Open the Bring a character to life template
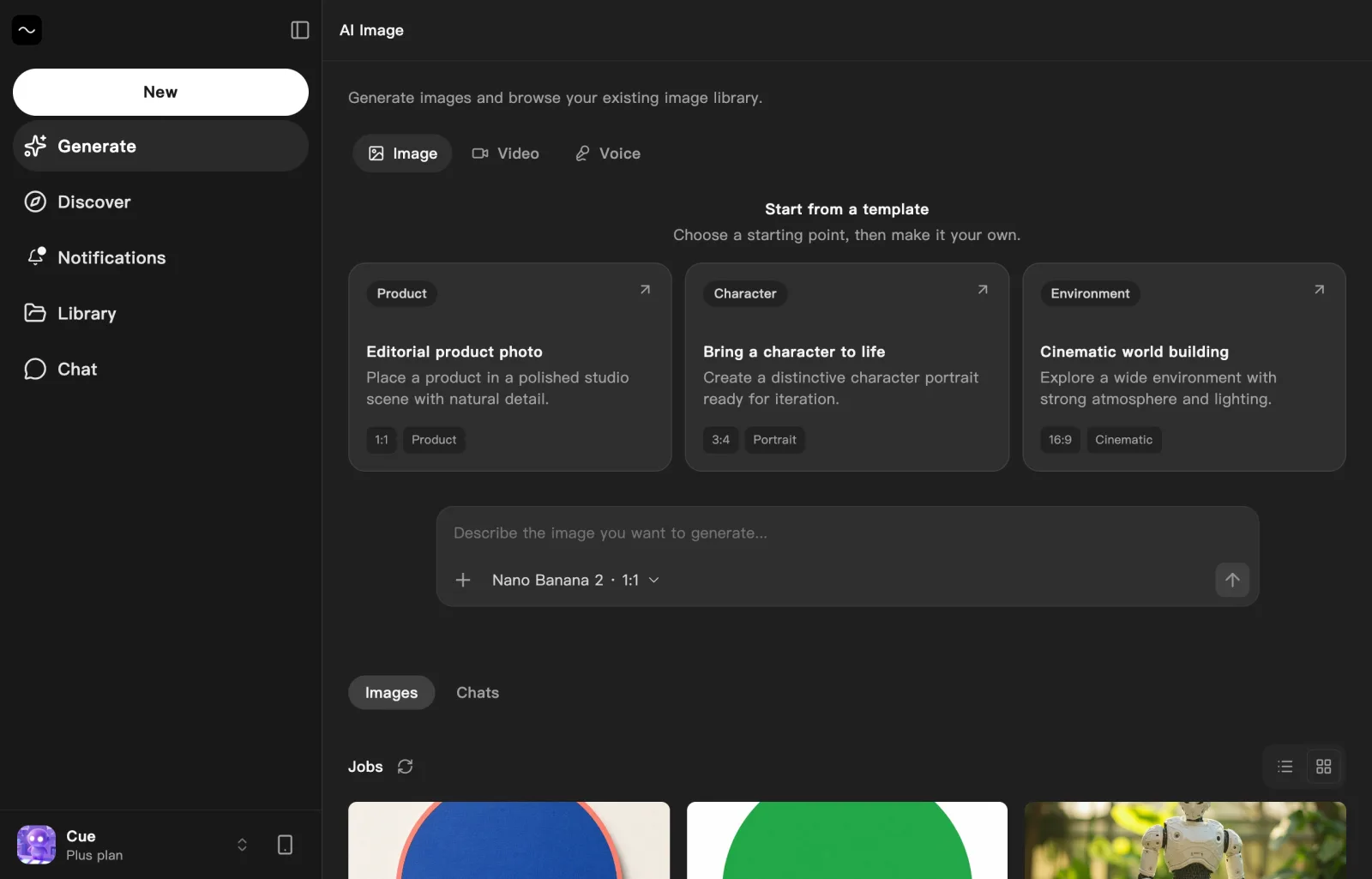 click(x=847, y=367)
